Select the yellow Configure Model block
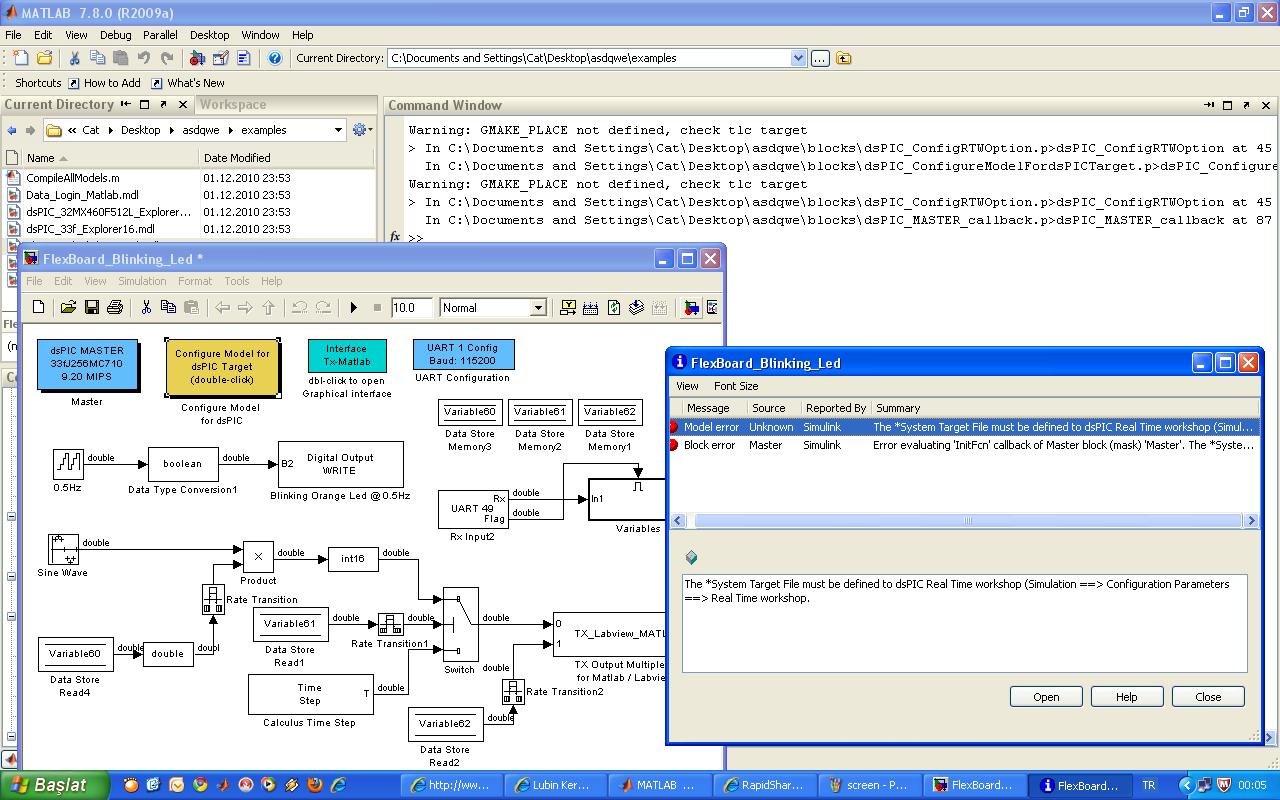The height and width of the screenshot is (800, 1280). pos(222,367)
